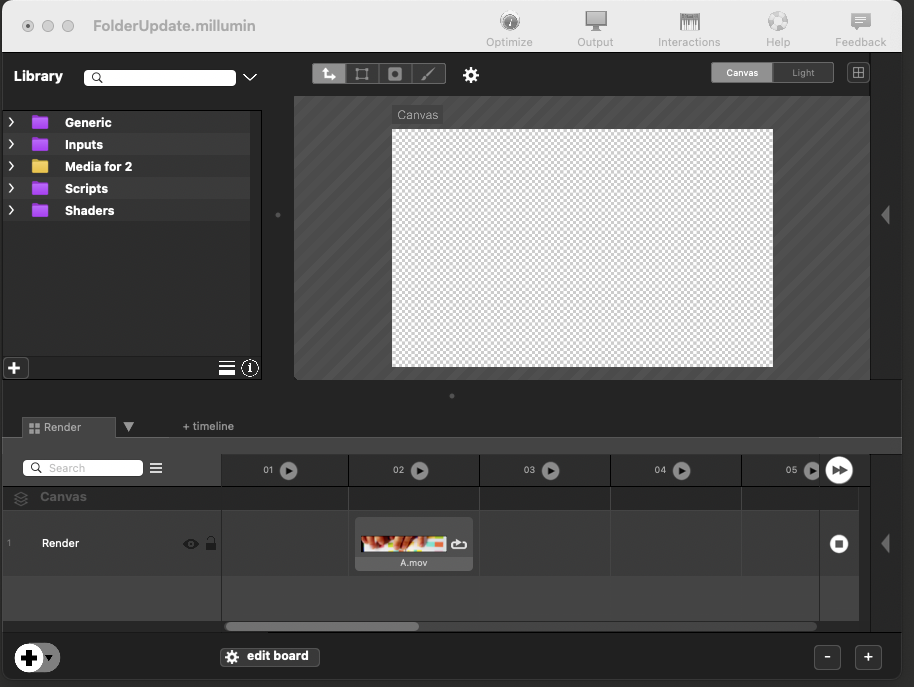Expand the Generic folder in the Library
The image size is (914, 687).
click(x=11, y=122)
